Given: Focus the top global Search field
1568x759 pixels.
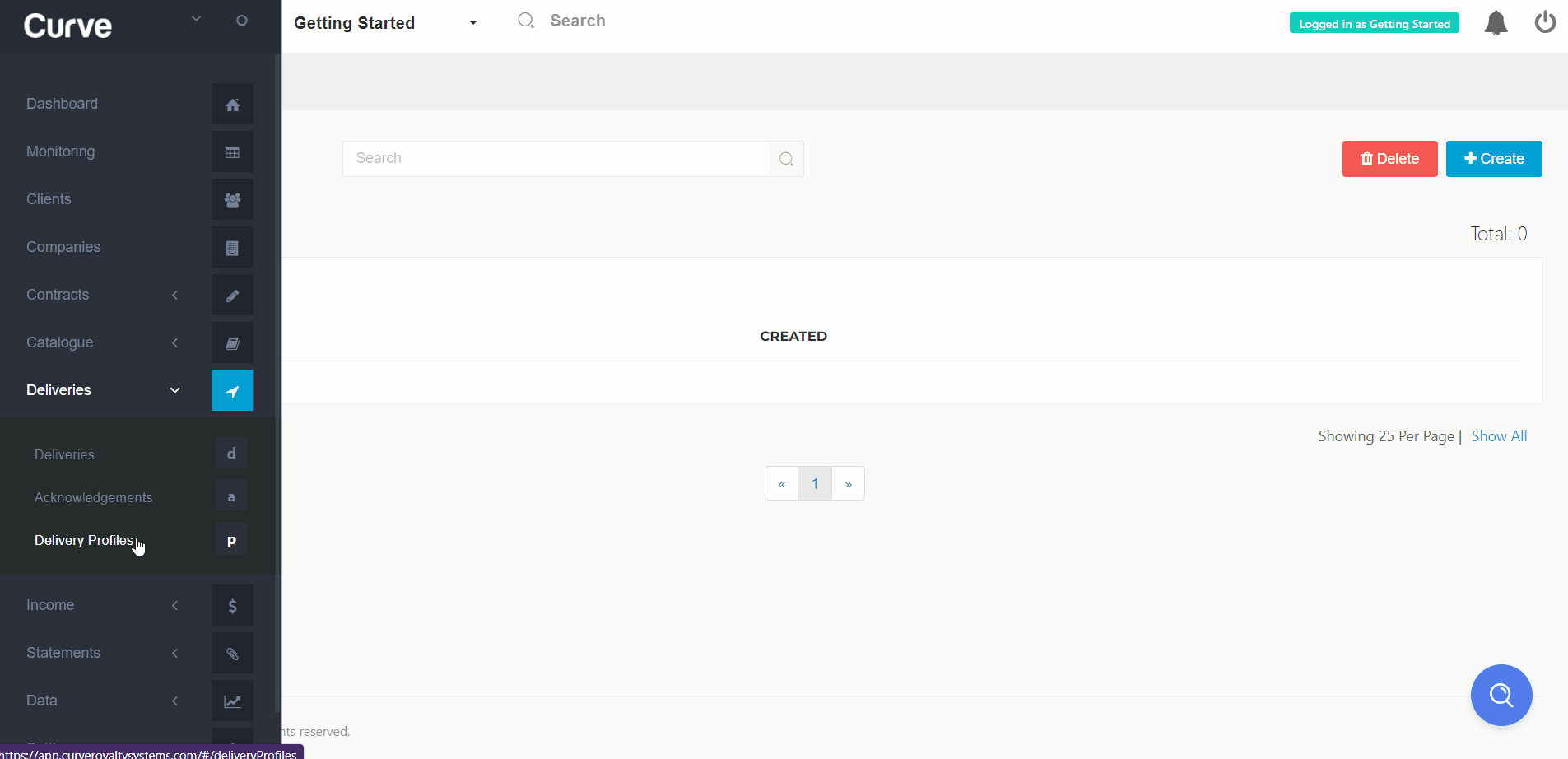Looking at the screenshot, I should [578, 21].
